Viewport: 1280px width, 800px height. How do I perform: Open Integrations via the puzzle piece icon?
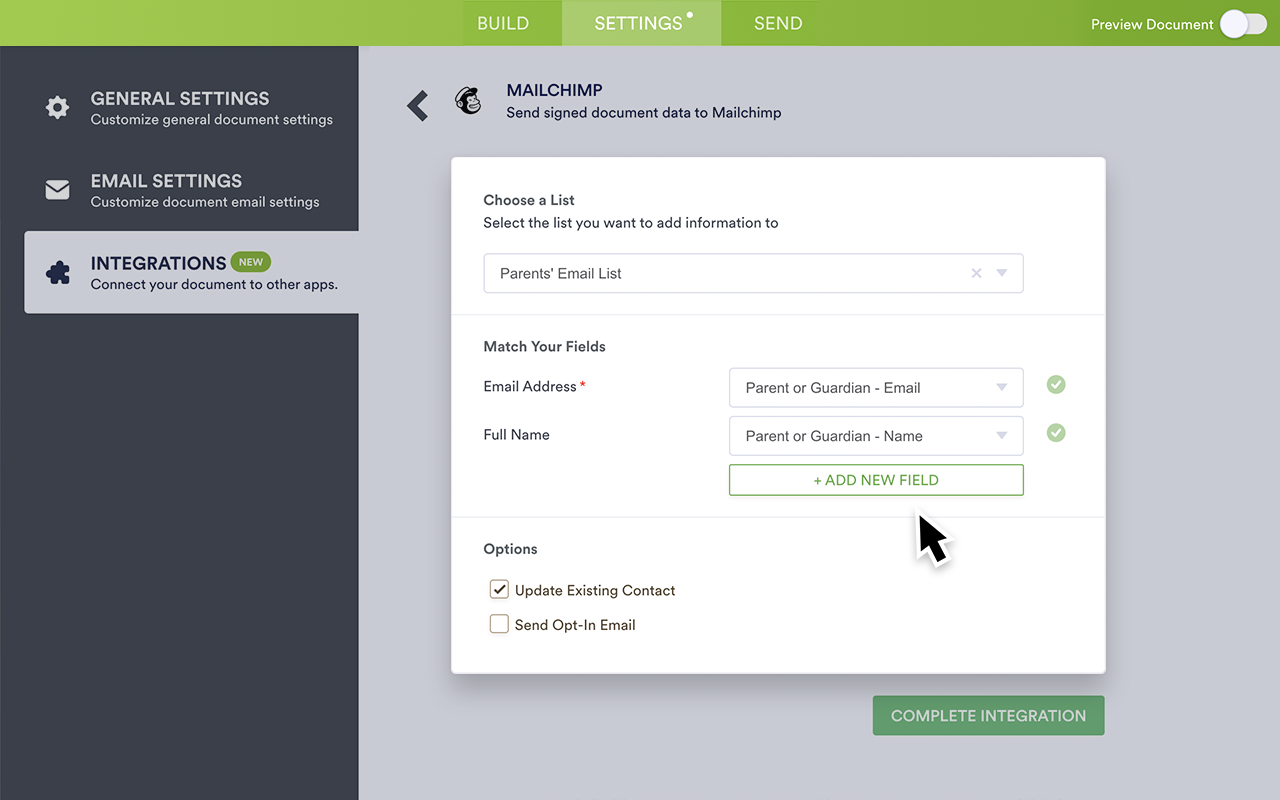pos(57,271)
